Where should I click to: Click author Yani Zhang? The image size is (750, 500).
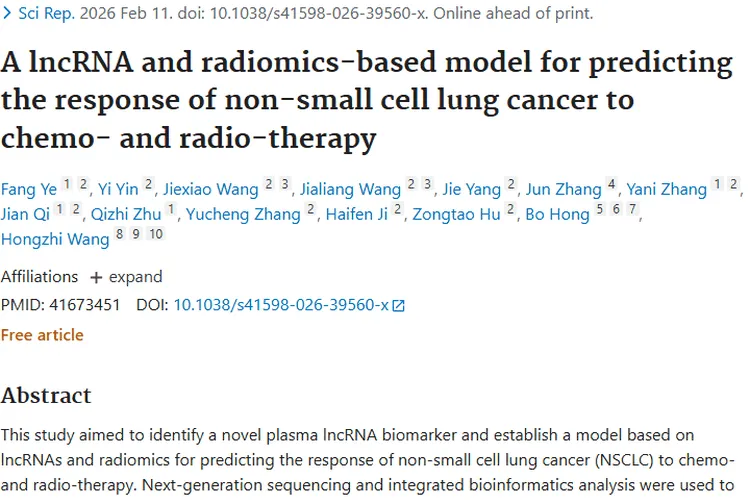tap(667, 188)
